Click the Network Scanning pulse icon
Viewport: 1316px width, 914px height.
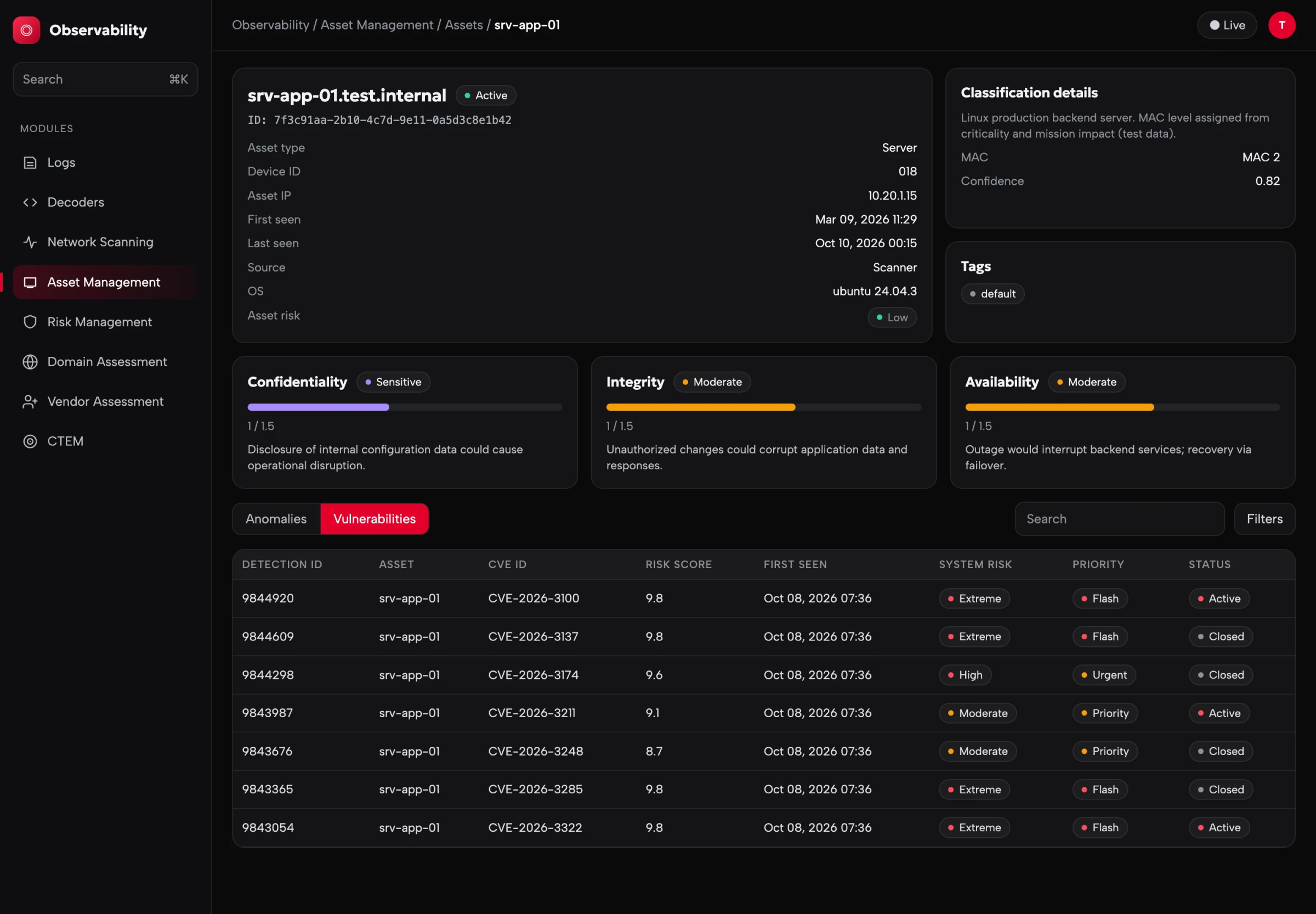pyautogui.click(x=30, y=242)
